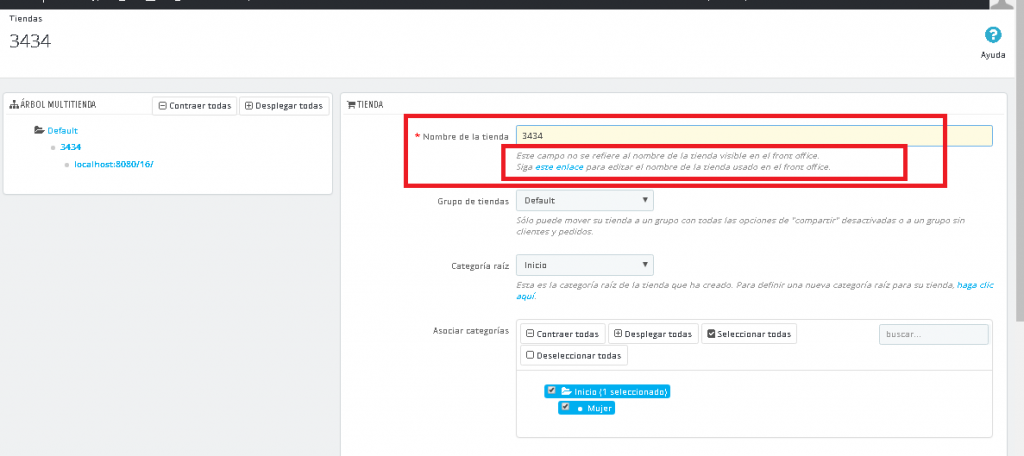
Task: Click the Default folder icon in tree
Action: (x=39, y=130)
